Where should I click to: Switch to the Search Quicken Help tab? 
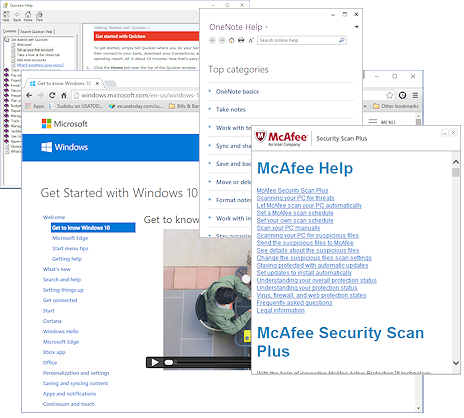[x=37, y=31]
